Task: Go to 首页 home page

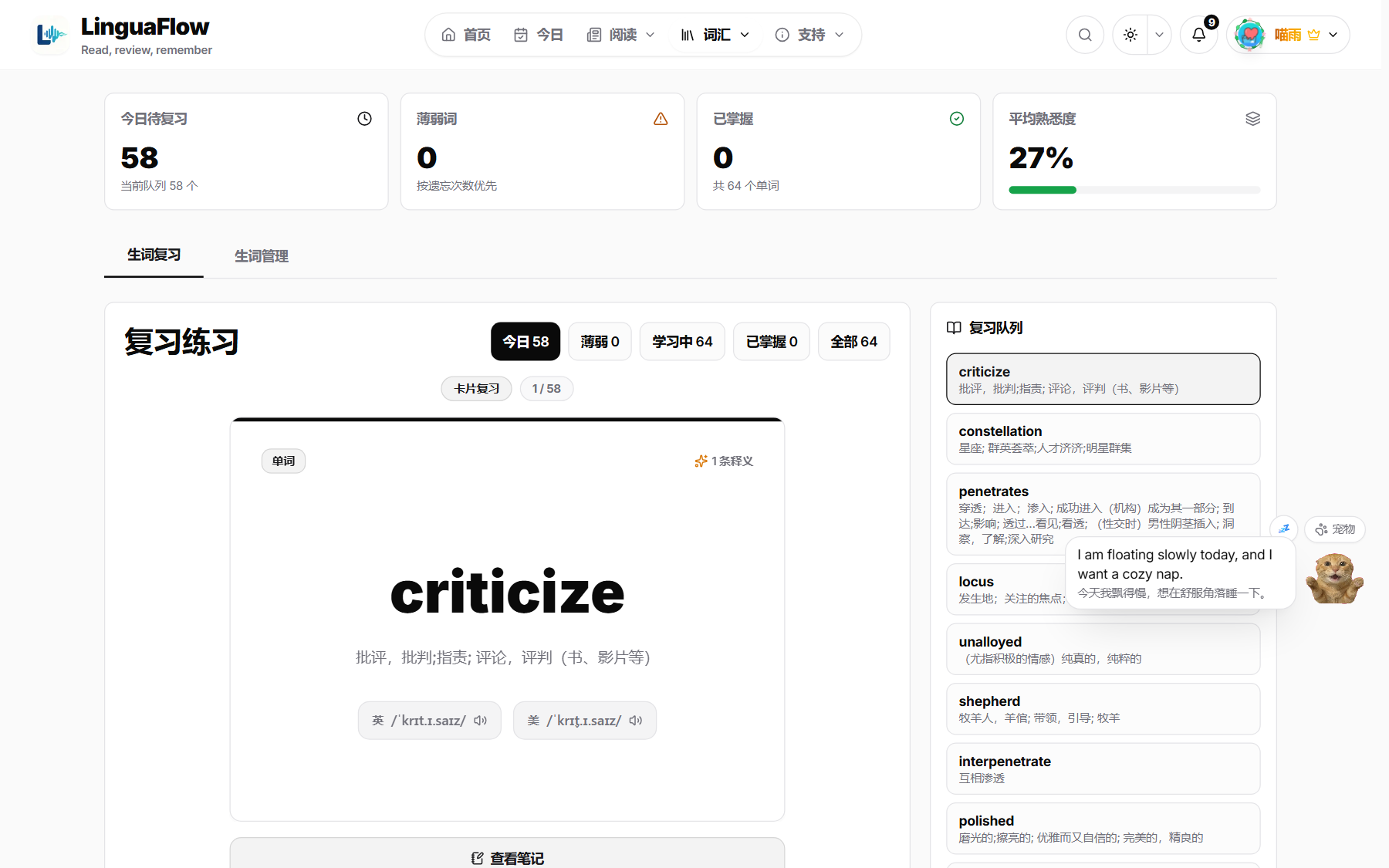Action: pyautogui.click(x=466, y=35)
